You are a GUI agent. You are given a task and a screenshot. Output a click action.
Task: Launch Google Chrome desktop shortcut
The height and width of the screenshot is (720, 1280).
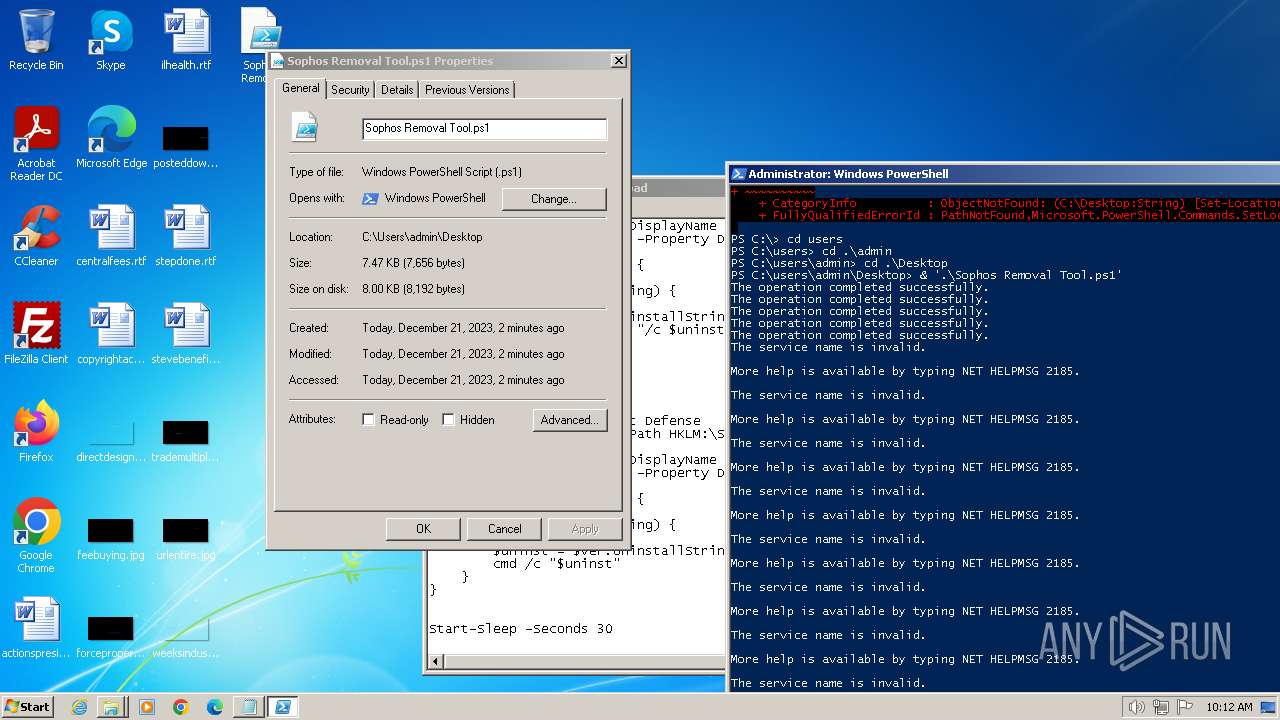(x=36, y=536)
